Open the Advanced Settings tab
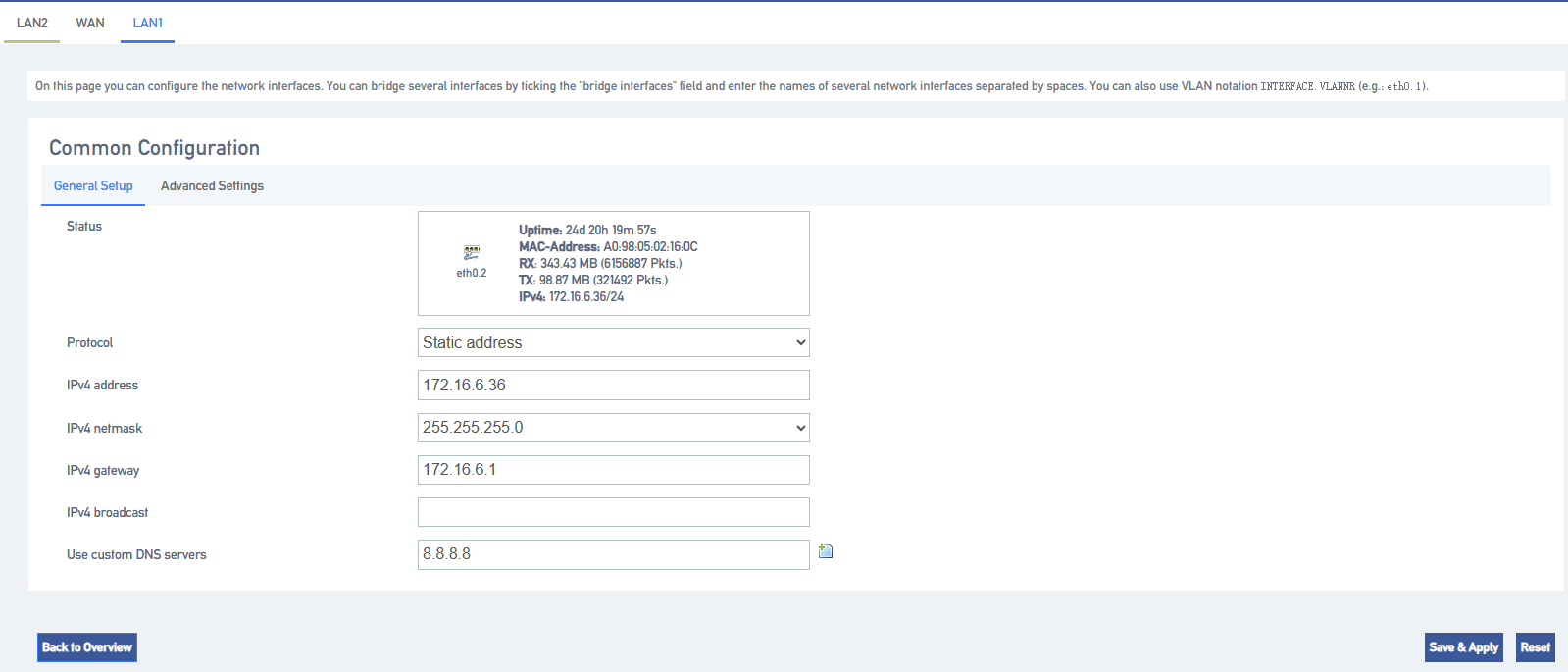The image size is (1568, 672). pos(212,185)
